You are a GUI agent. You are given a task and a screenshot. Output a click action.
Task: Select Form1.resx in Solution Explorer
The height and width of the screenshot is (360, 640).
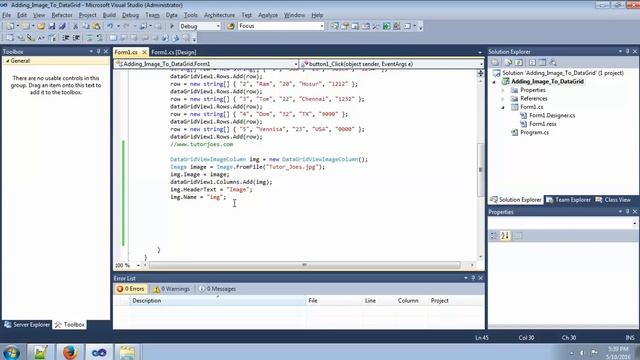(542, 124)
